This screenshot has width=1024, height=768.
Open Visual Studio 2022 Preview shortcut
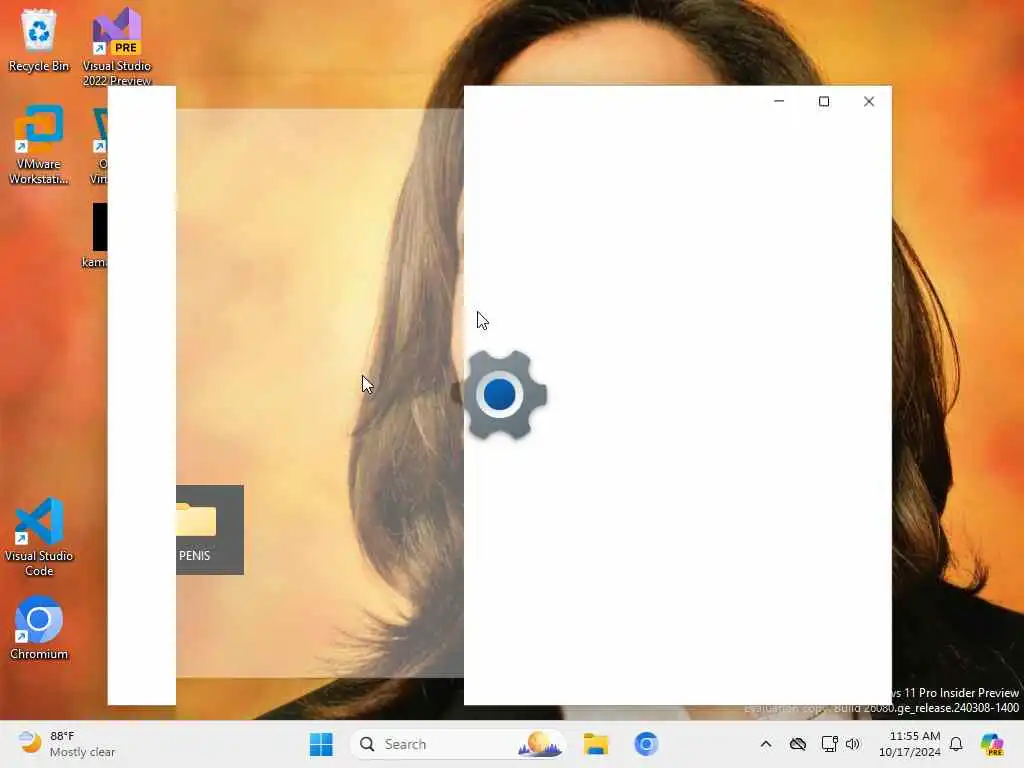click(x=117, y=46)
